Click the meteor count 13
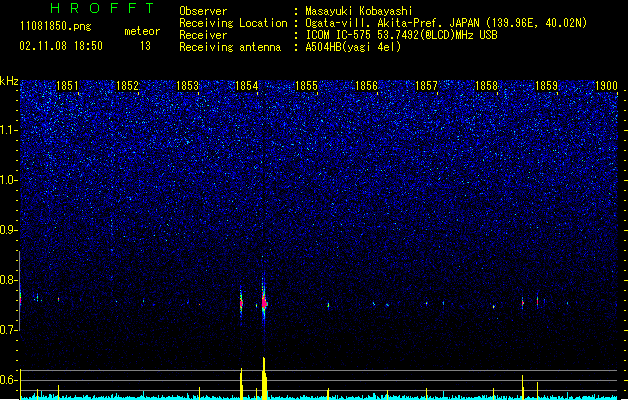The width and height of the screenshot is (629, 400). pyautogui.click(x=145, y=46)
